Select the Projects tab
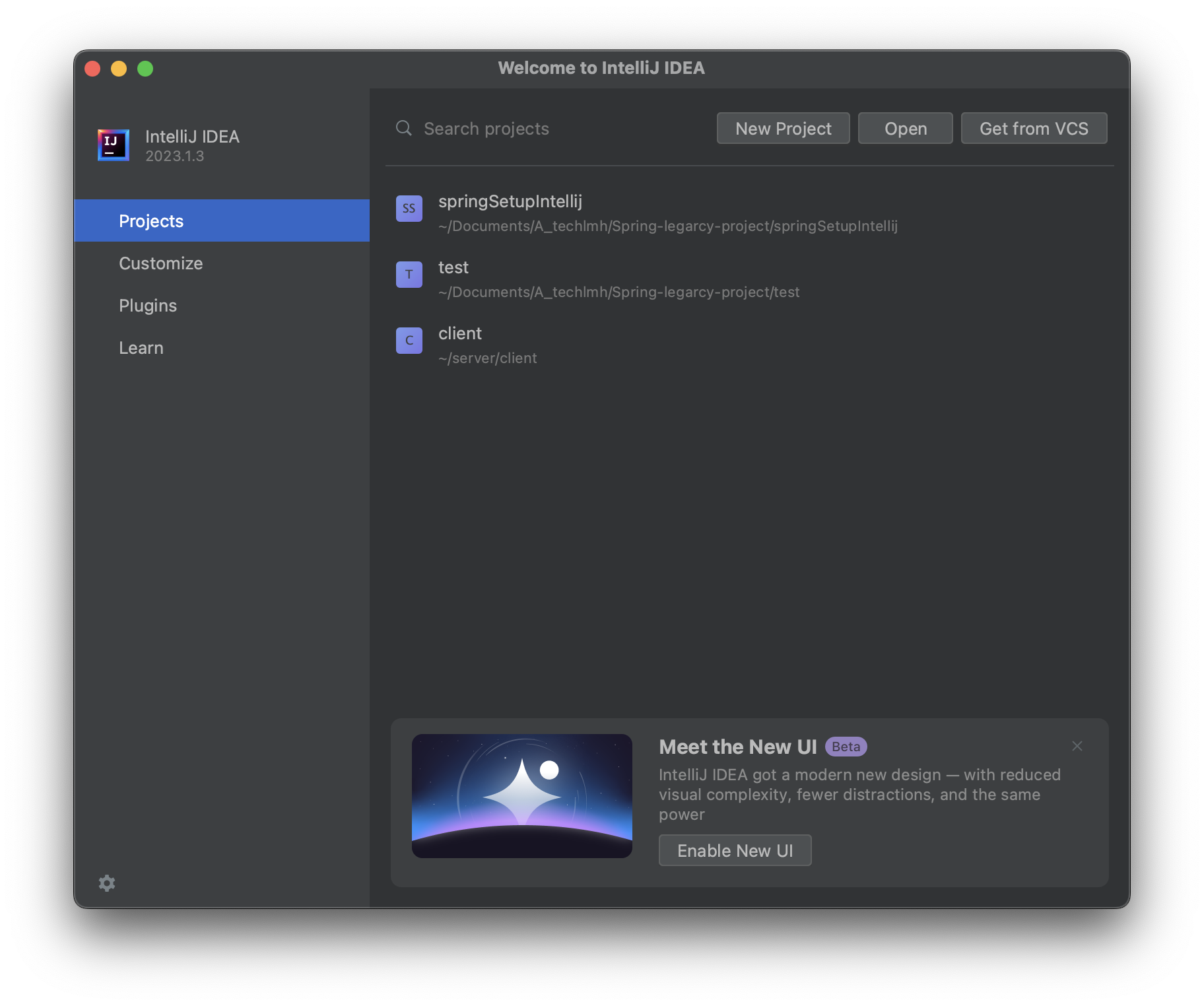 [222, 220]
